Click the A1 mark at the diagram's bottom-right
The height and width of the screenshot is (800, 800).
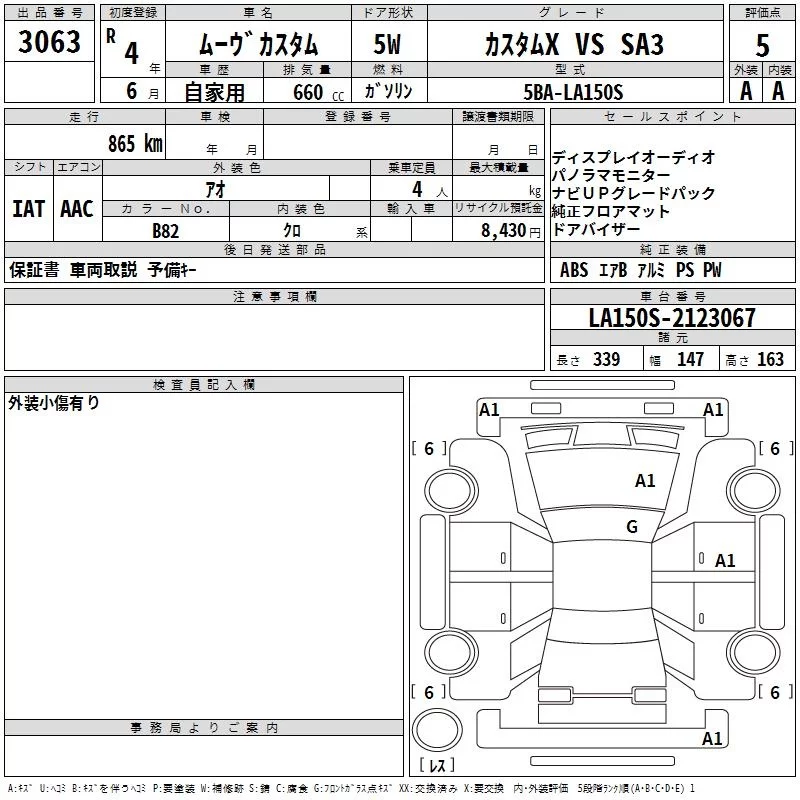[x=712, y=739]
